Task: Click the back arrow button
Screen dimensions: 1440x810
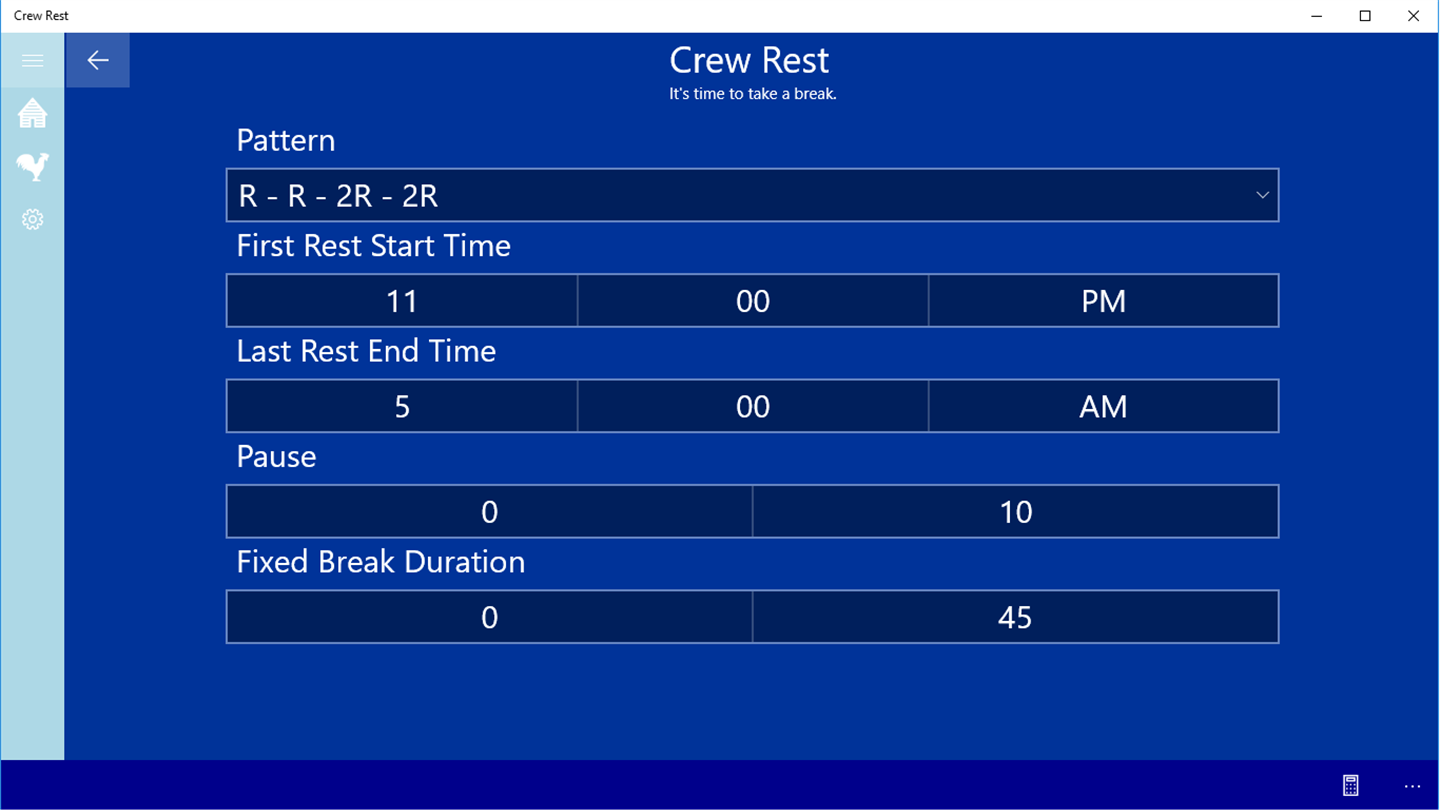Action: 98,61
